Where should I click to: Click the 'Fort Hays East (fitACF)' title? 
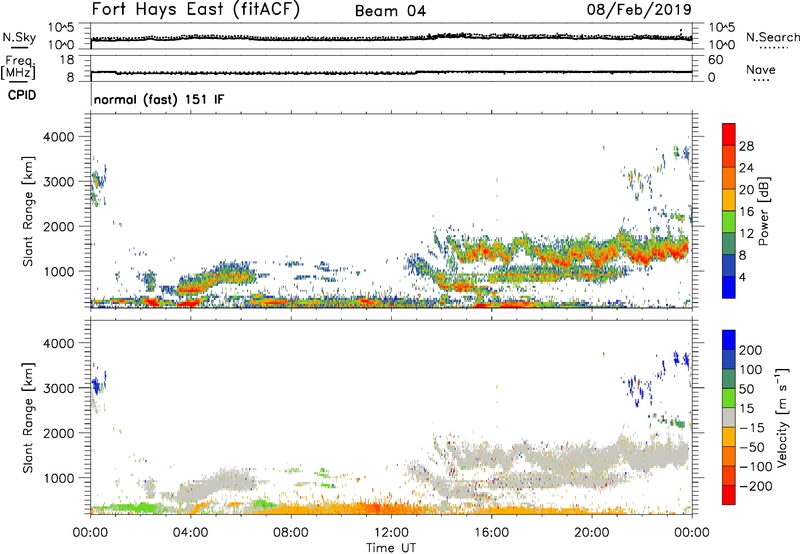195,9
